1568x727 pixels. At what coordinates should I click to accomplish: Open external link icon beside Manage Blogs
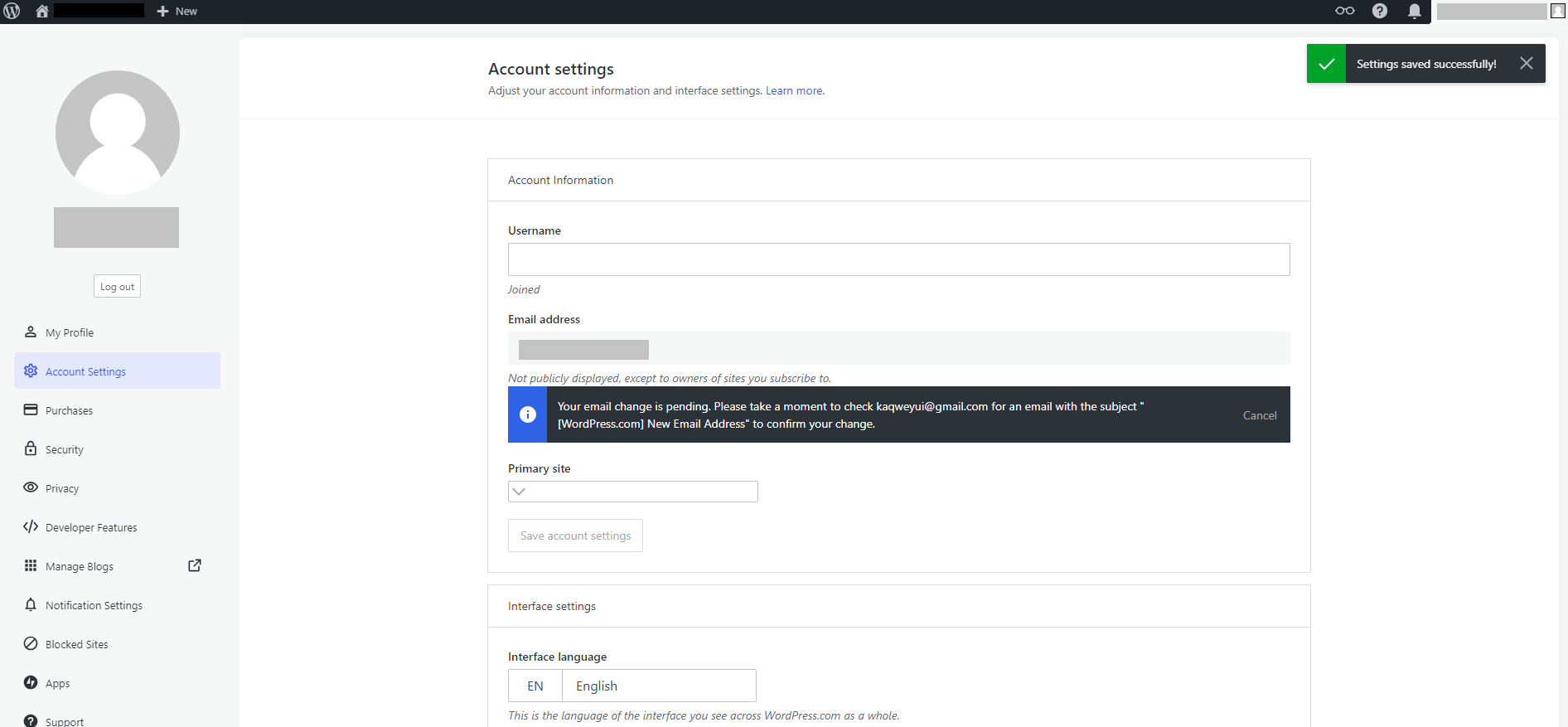(x=195, y=565)
